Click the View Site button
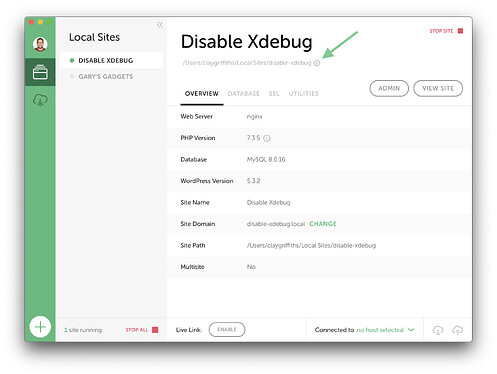 [x=438, y=88]
